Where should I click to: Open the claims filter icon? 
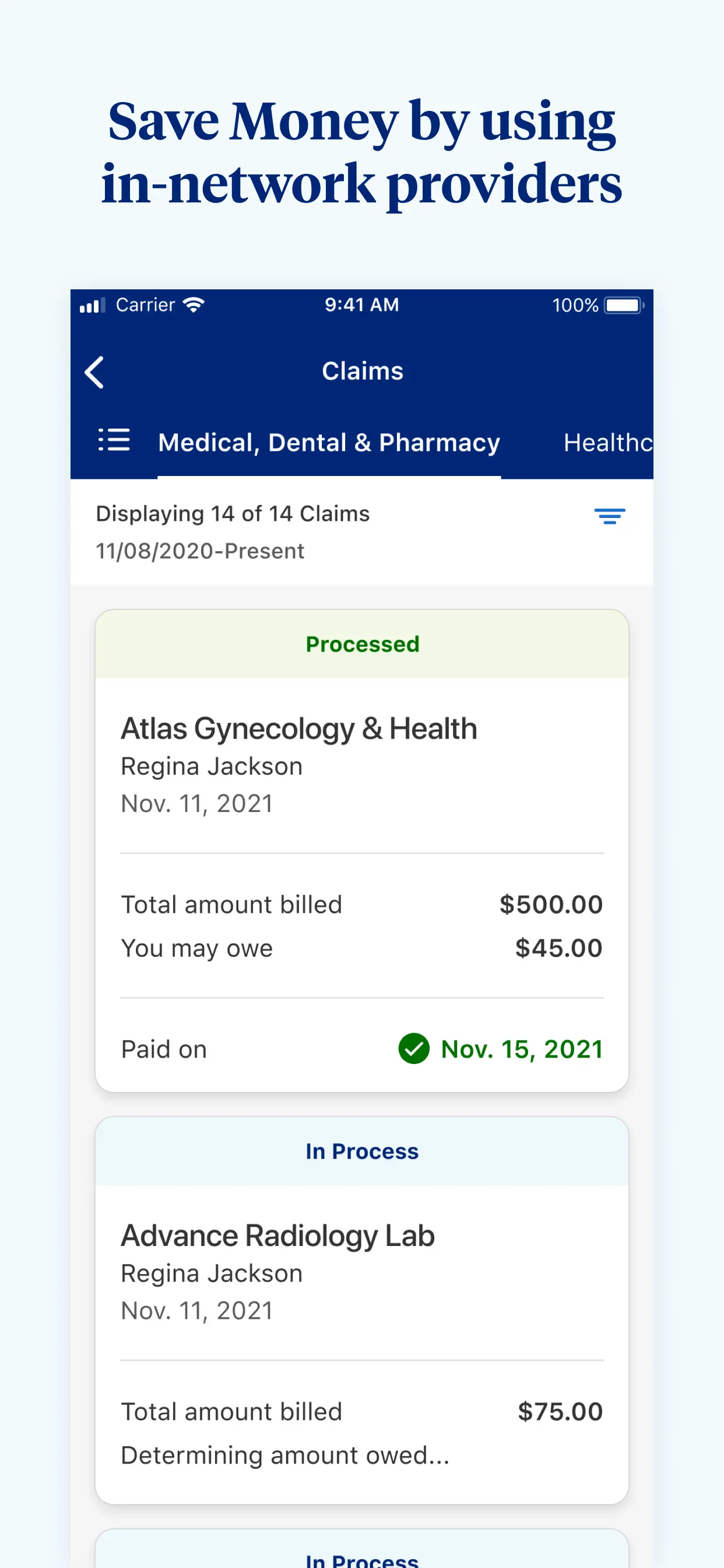point(609,516)
